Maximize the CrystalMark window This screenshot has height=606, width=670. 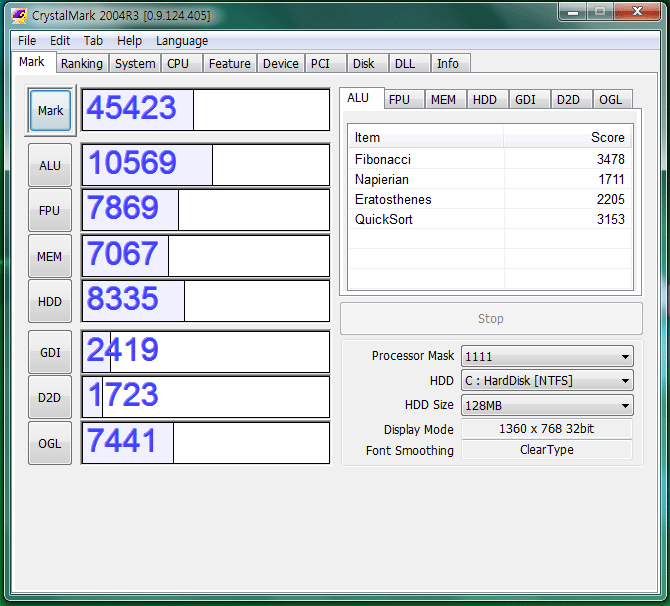click(600, 12)
